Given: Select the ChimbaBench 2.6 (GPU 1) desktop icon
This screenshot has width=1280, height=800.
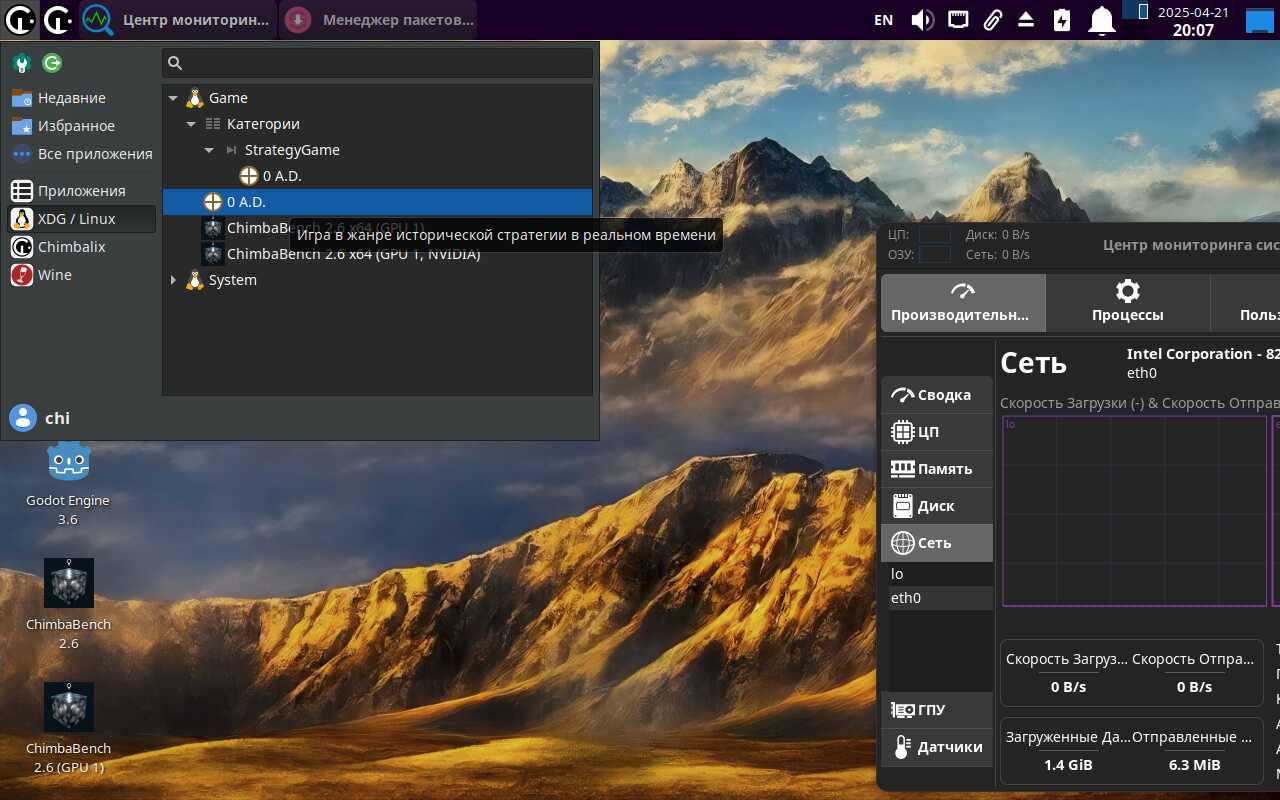Looking at the screenshot, I should (68, 729).
